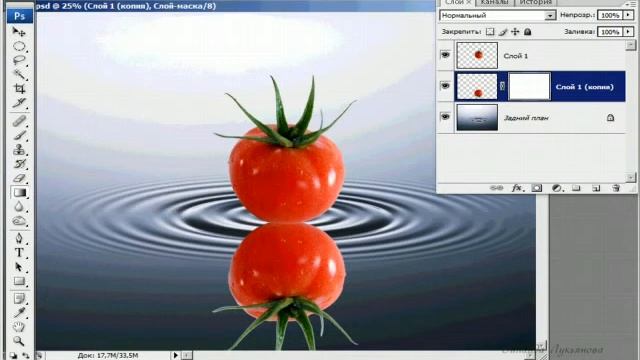Create a new layer group
This screenshot has width=640, height=360.
(576, 188)
